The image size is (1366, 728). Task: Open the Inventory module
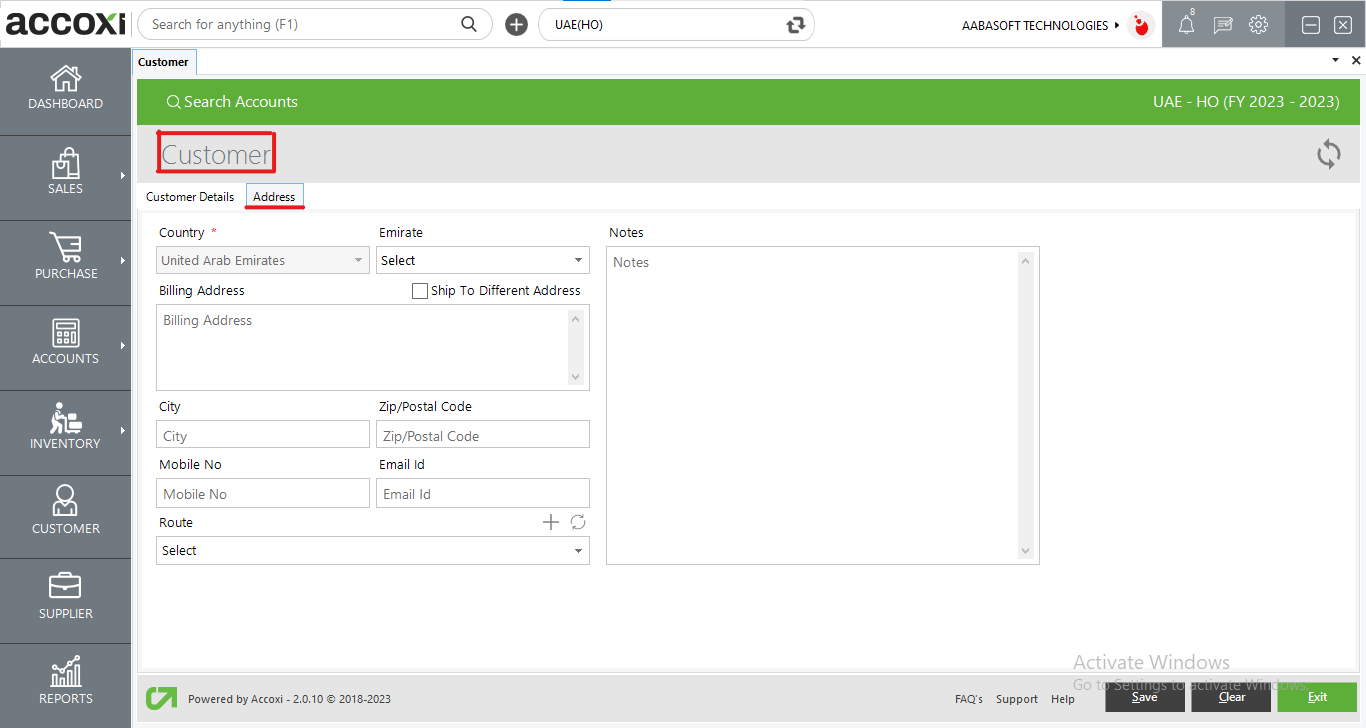coord(65,428)
